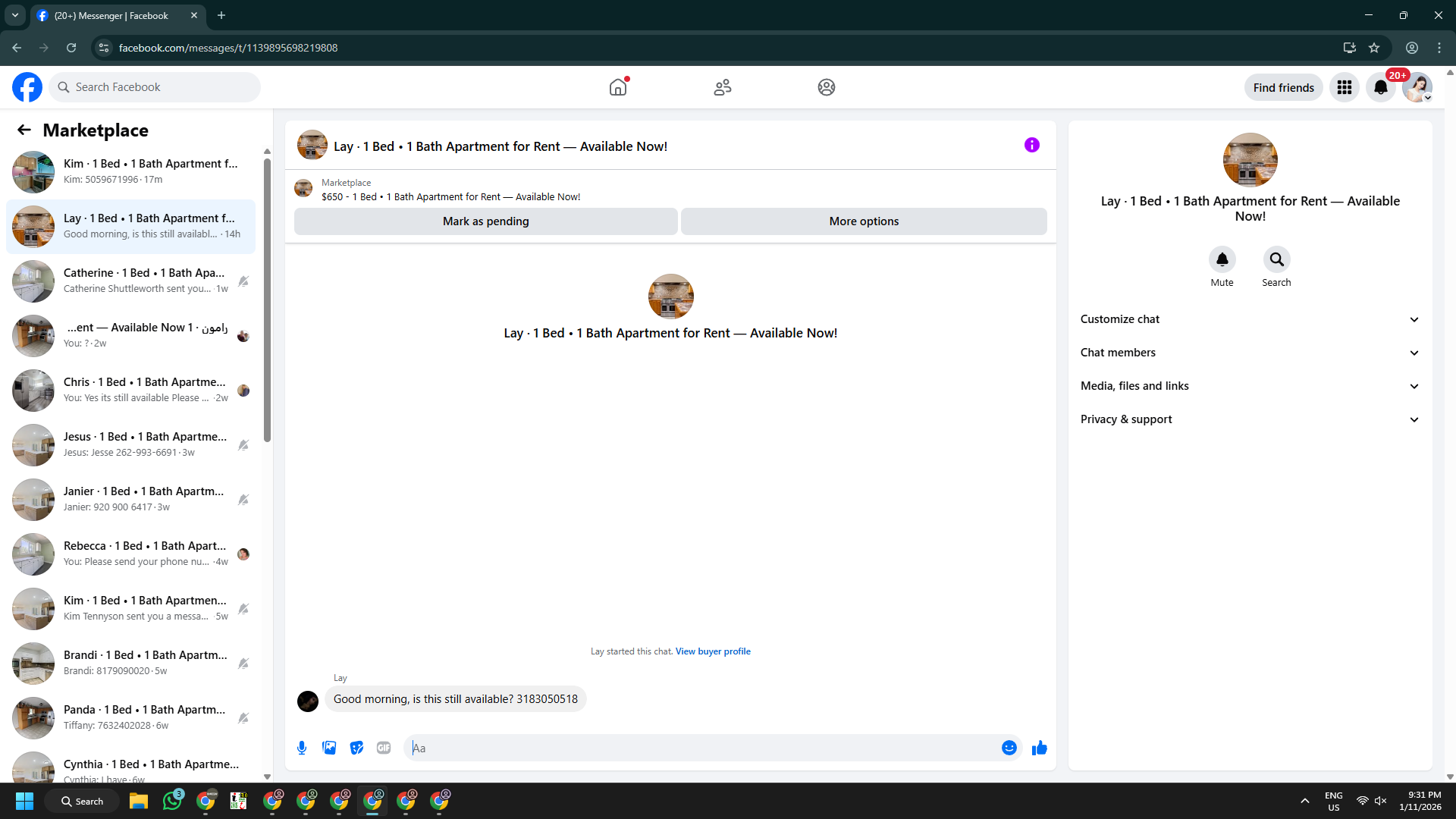Send a voice clip with microphone icon
1456x819 pixels.
(x=302, y=748)
